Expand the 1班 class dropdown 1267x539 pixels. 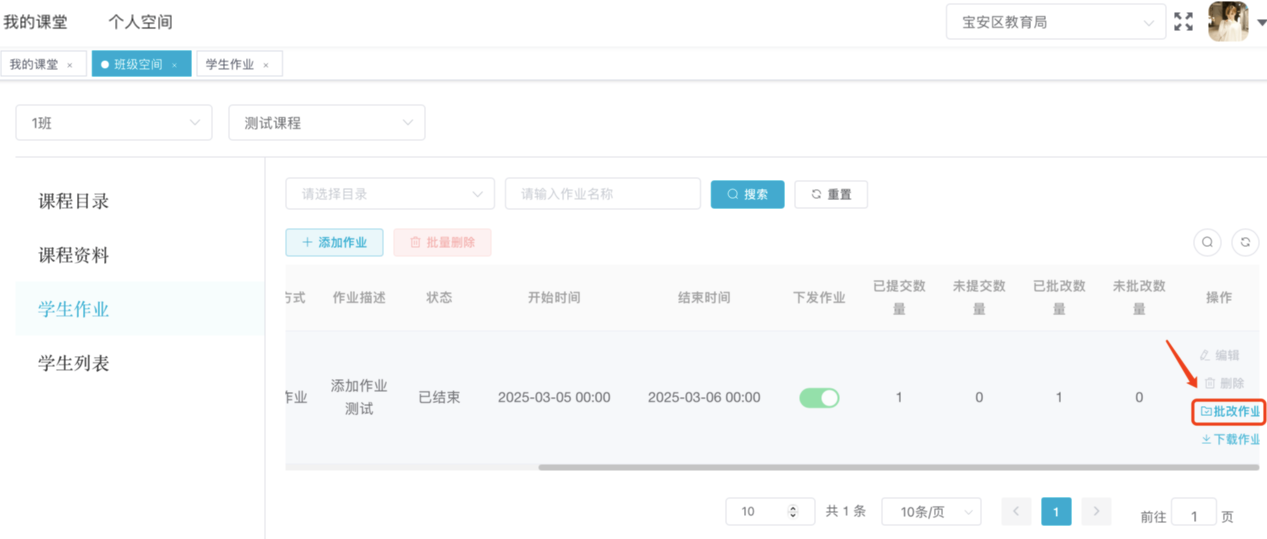pos(113,123)
